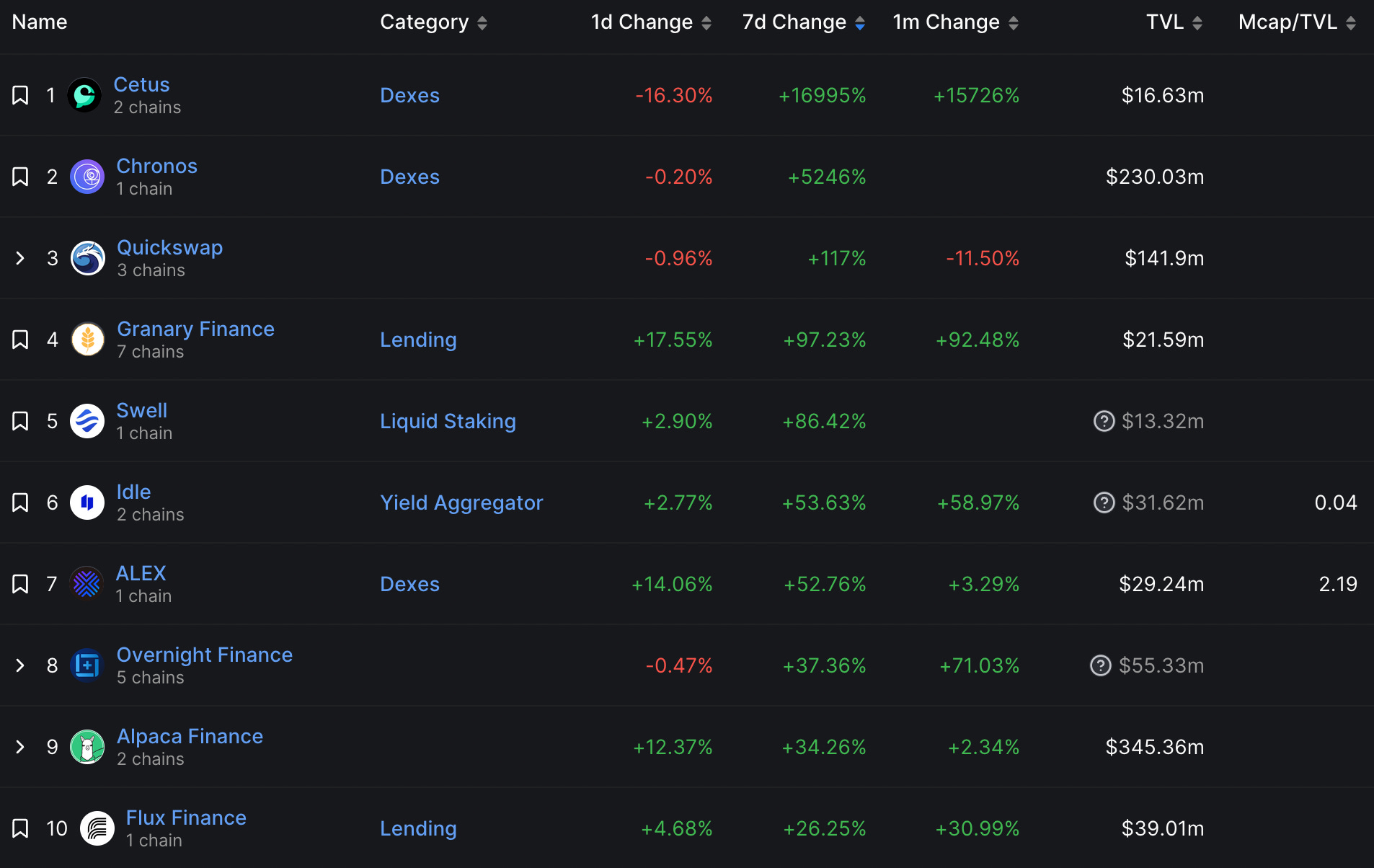This screenshot has width=1374, height=868.
Task: Select Cetus 1d change -16.30%
Action: click(x=674, y=95)
